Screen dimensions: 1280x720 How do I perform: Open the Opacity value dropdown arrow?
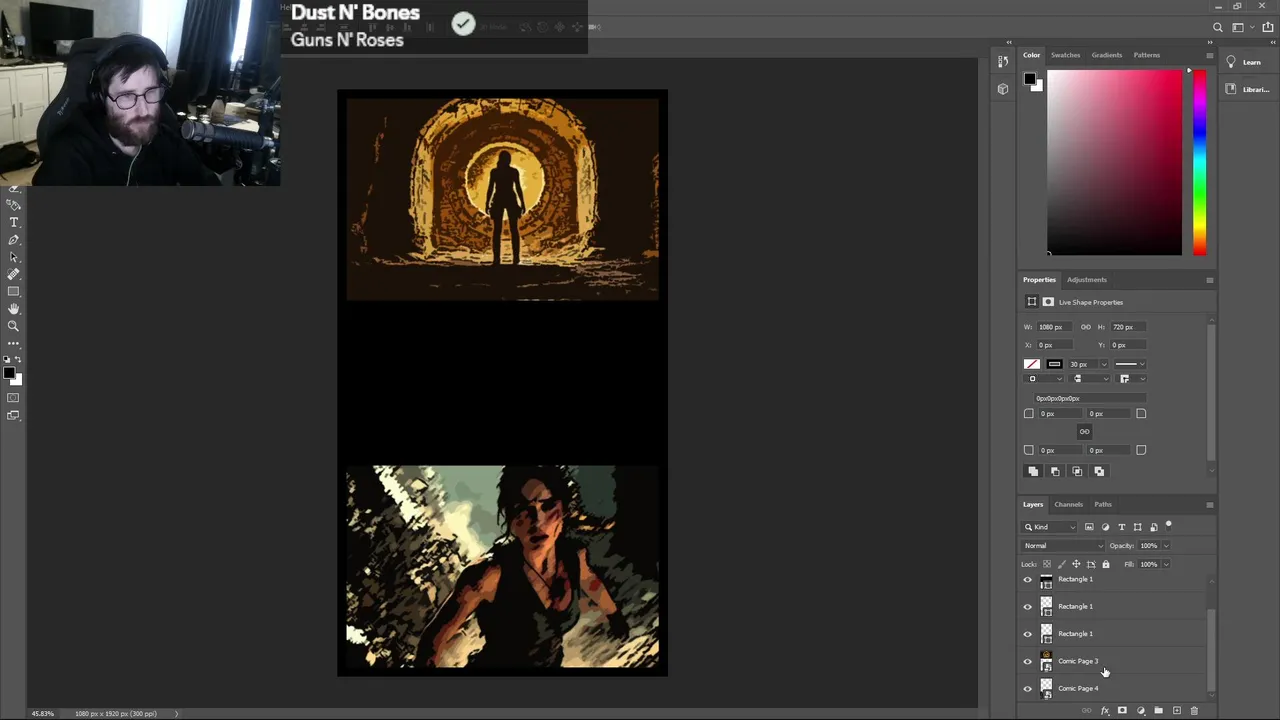(1166, 546)
